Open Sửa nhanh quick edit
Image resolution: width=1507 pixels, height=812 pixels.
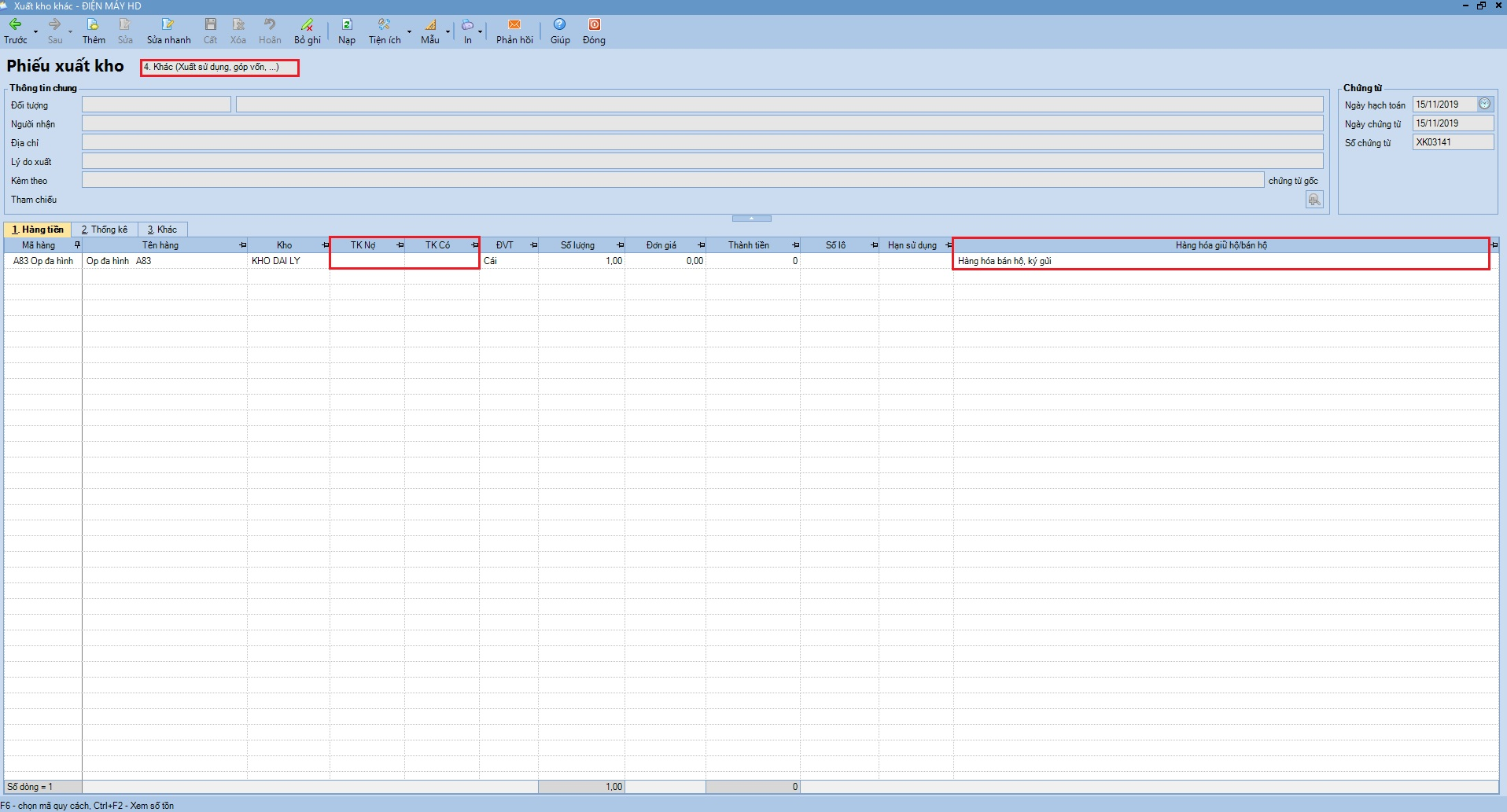pos(168,31)
